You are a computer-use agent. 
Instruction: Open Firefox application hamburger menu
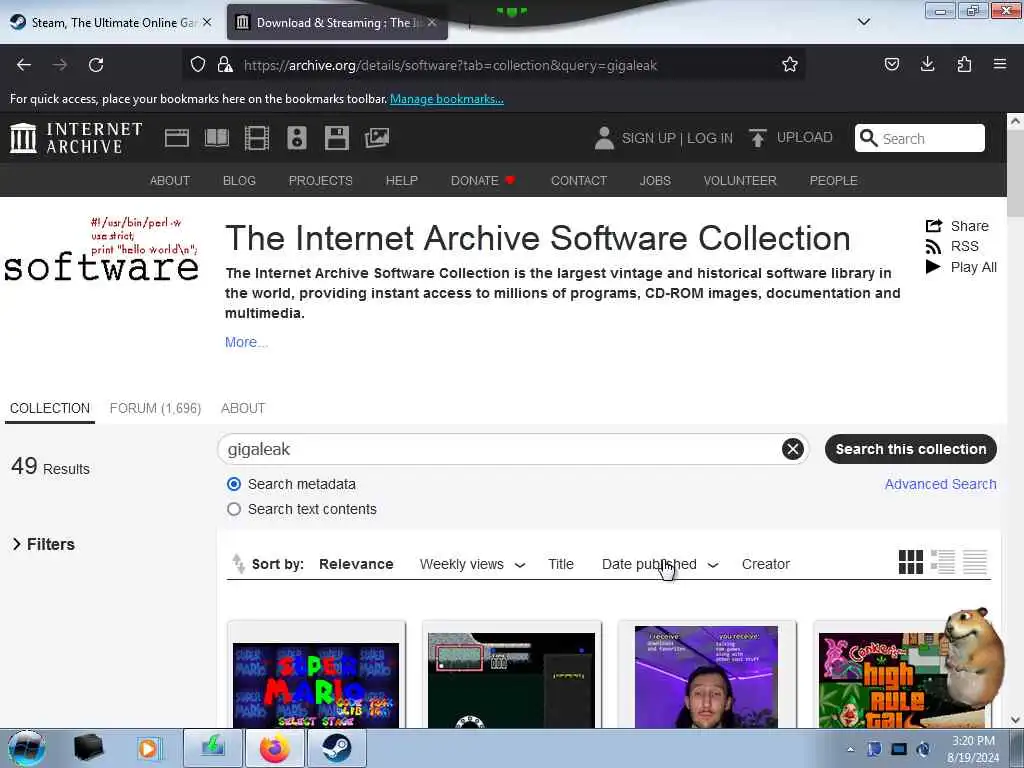[x=1000, y=64]
